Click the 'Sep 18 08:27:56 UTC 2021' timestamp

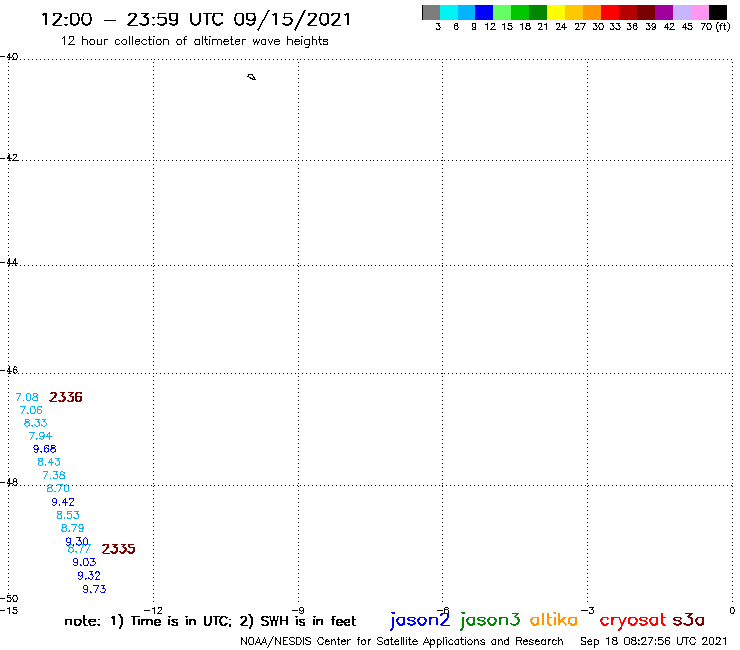(x=654, y=641)
